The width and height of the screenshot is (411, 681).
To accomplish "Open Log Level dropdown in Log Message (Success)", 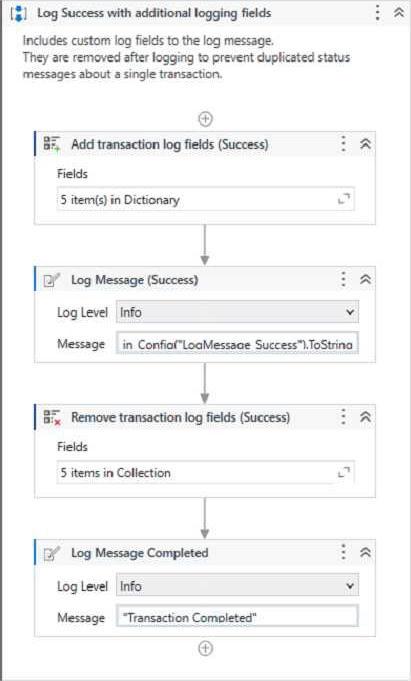I will click(237, 312).
